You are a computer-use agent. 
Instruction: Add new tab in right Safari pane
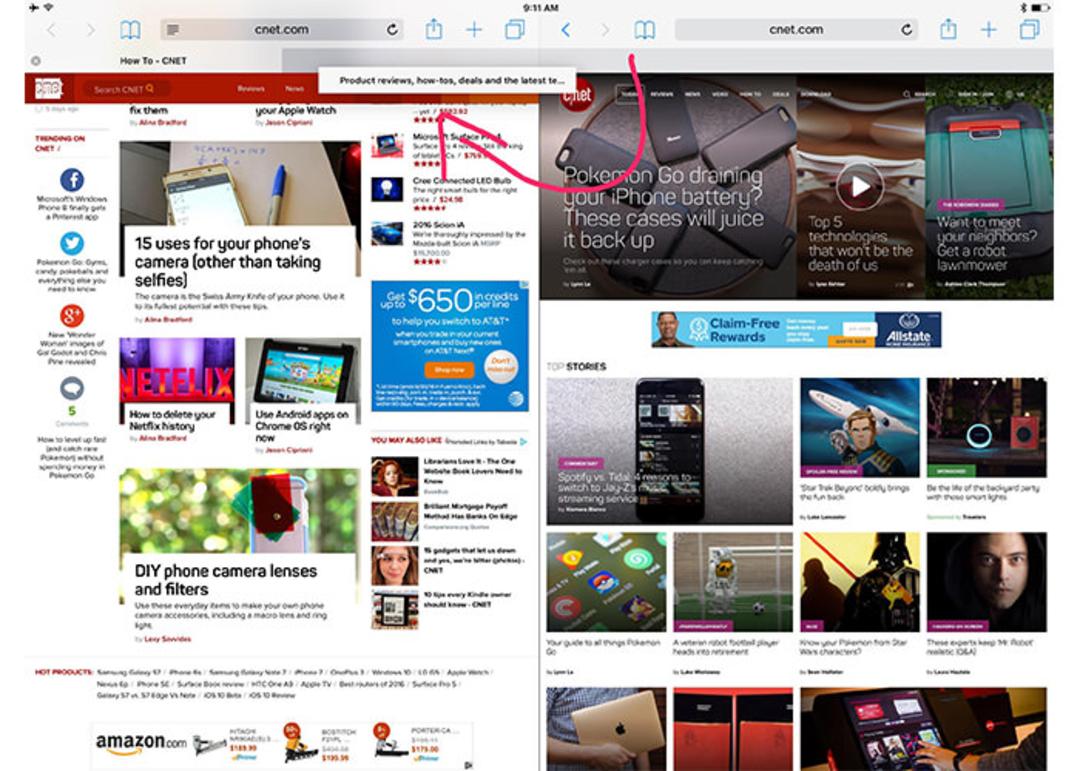[x=988, y=30]
